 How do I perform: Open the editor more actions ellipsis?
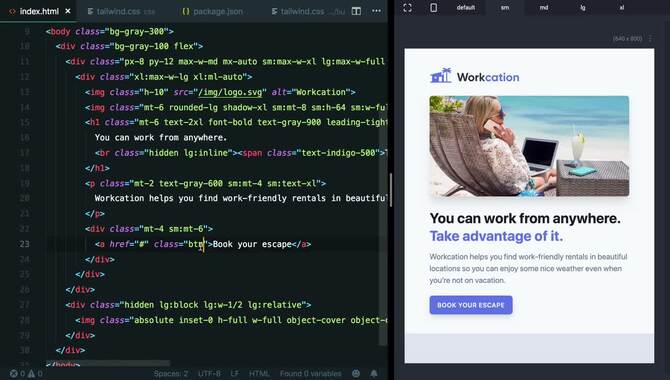[376, 11]
